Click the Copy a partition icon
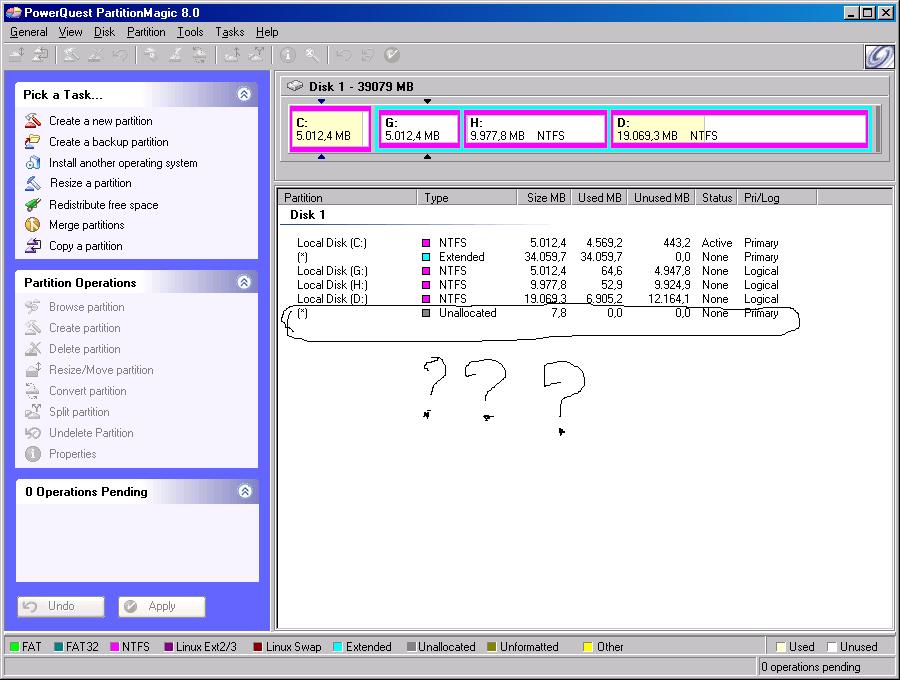 33,246
